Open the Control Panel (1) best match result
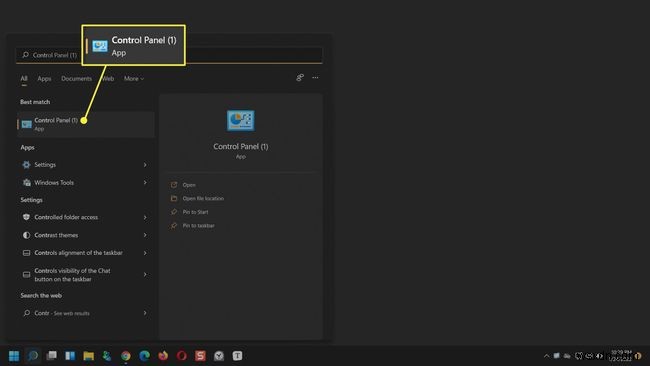650x366 pixels. pyautogui.click(x=86, y=124)
